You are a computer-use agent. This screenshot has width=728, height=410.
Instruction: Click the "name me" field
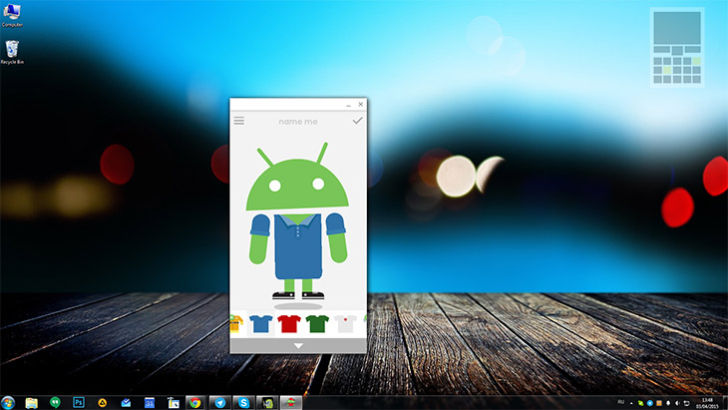click(298, 122)
